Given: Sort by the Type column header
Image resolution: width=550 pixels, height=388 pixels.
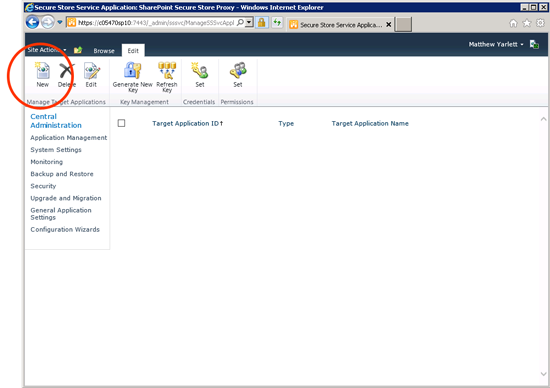Looking at the screenshot, I should (x=286, y=123).
